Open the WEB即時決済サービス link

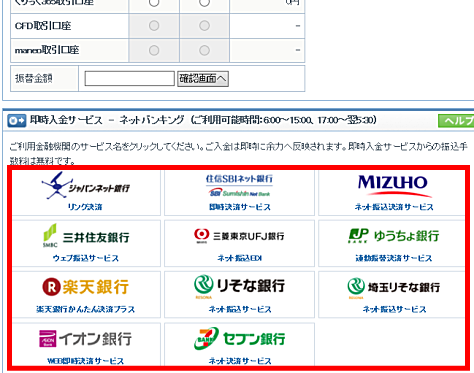86,361
